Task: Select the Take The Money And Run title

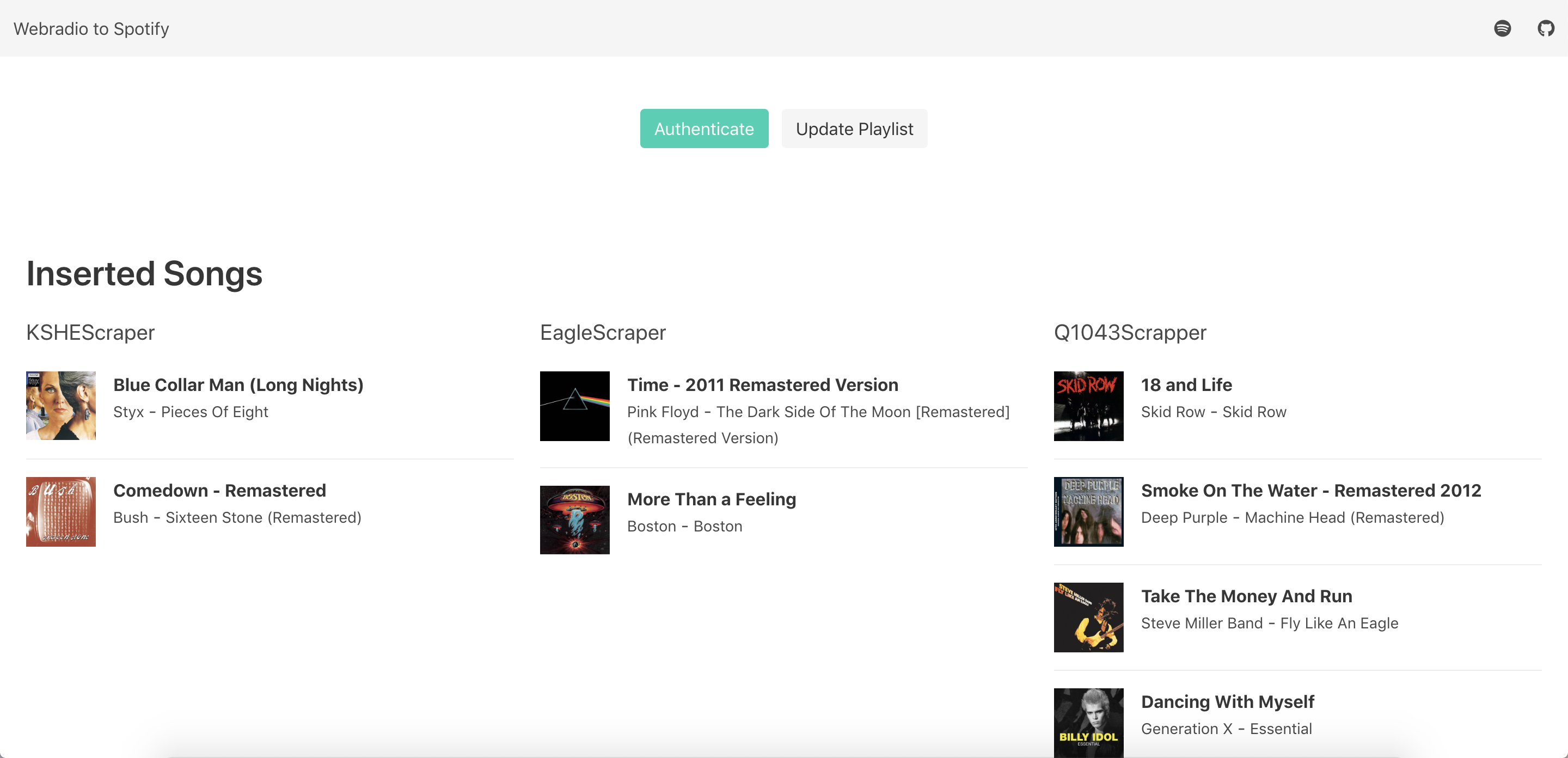Action: point(1246,596)
